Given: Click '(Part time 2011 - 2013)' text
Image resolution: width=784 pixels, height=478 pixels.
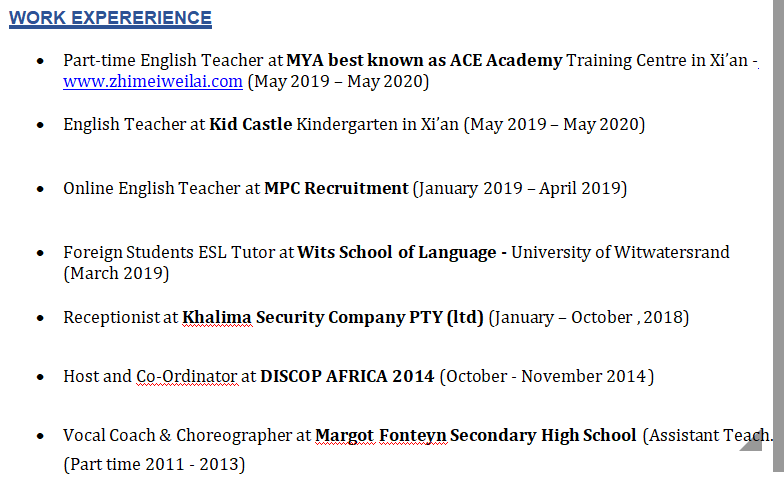Looking at the screenshot, I should coord(154,464).
